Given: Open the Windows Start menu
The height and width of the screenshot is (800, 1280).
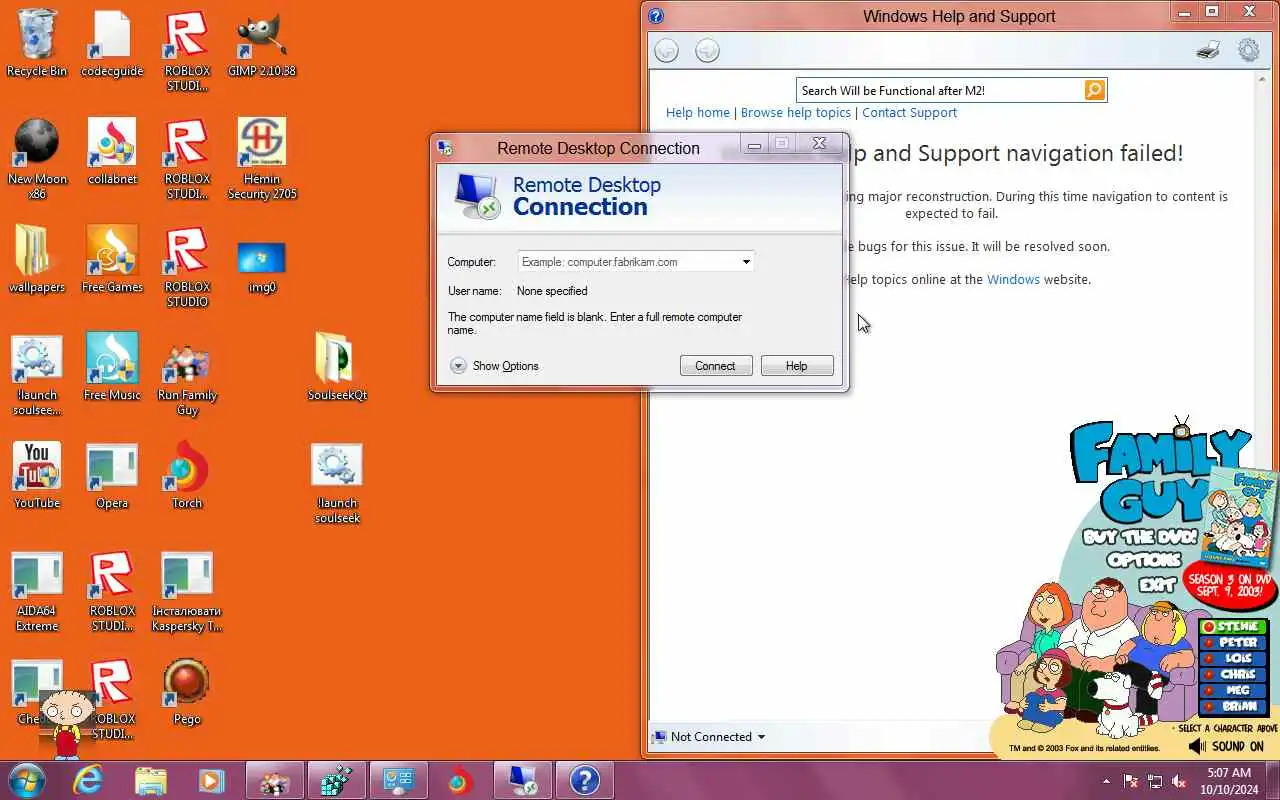Looking at the screenshot, I should click(27, 780).
